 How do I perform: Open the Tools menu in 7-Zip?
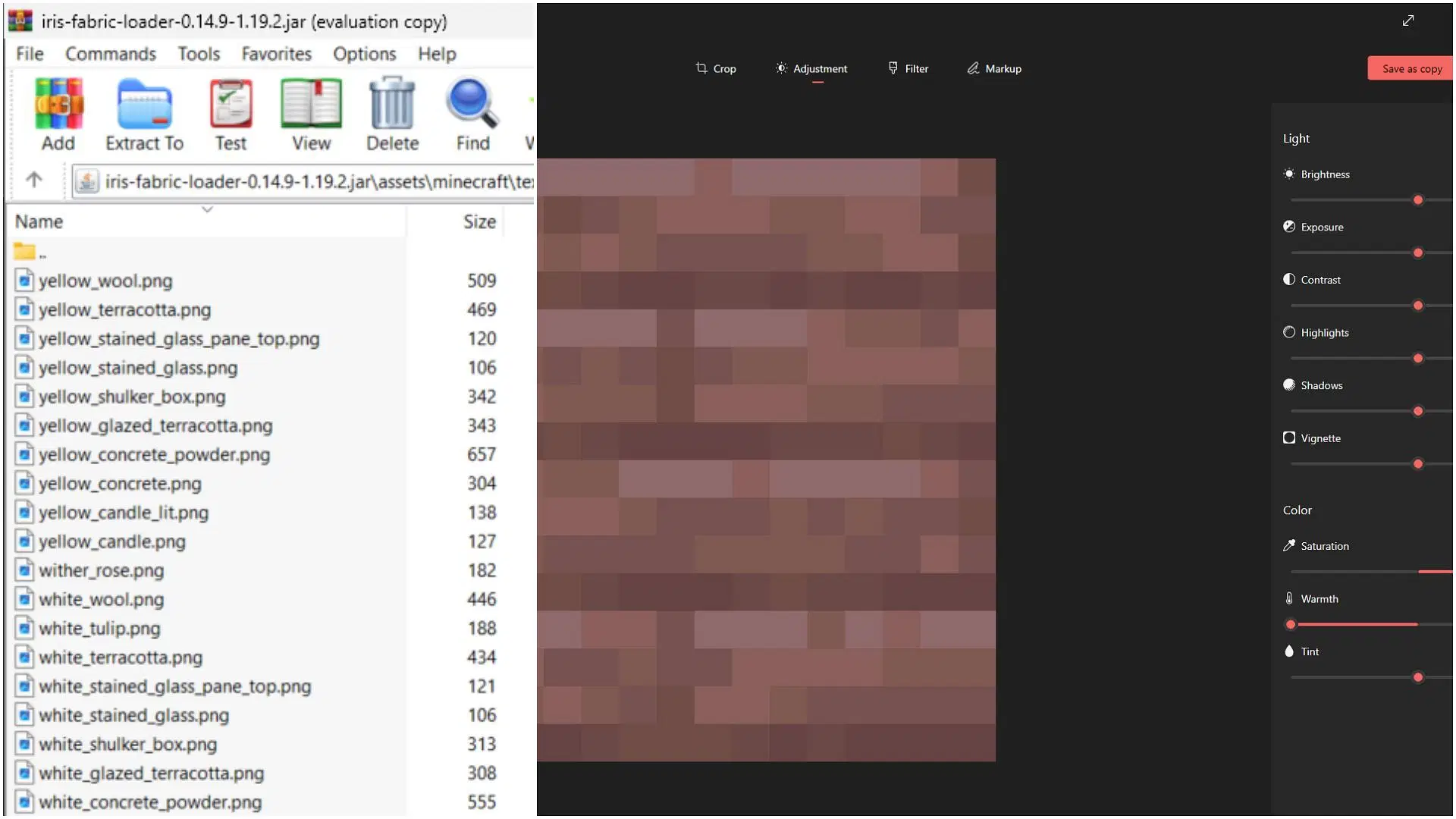tap(197, 53)
